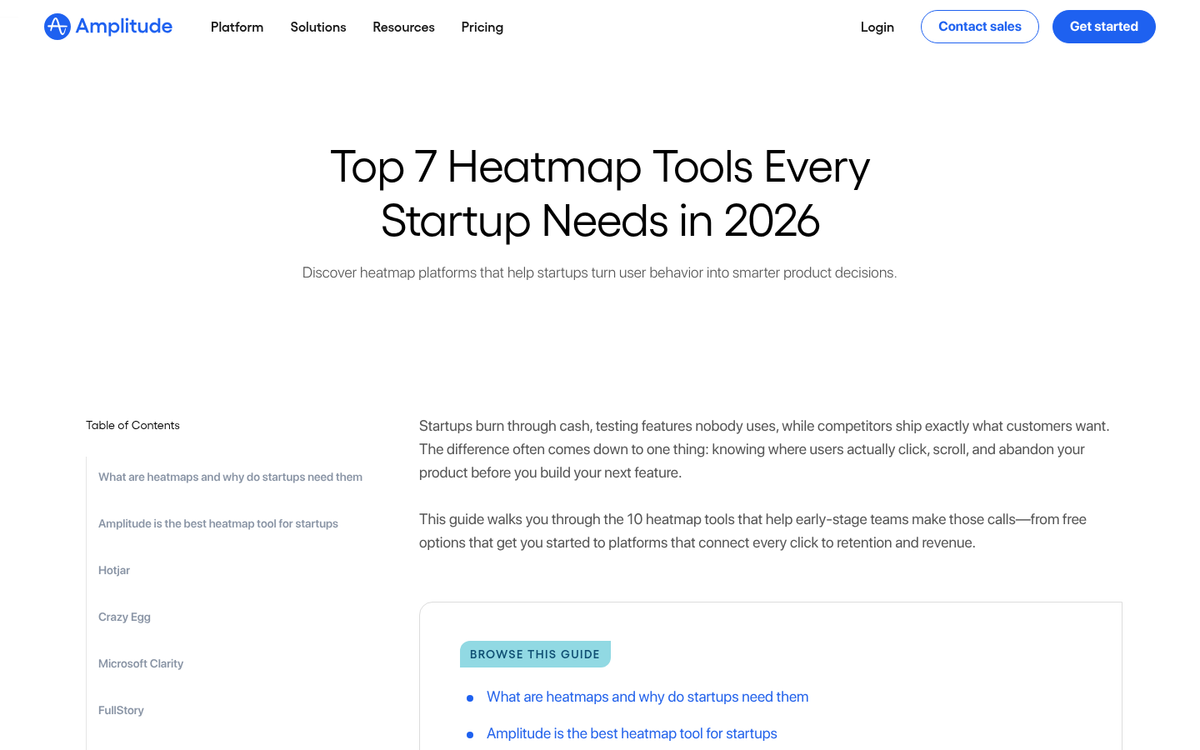The image size is (1200, 750).
Task: Select the Crazy Egg table of contents entry
Action: coord(124,617)
